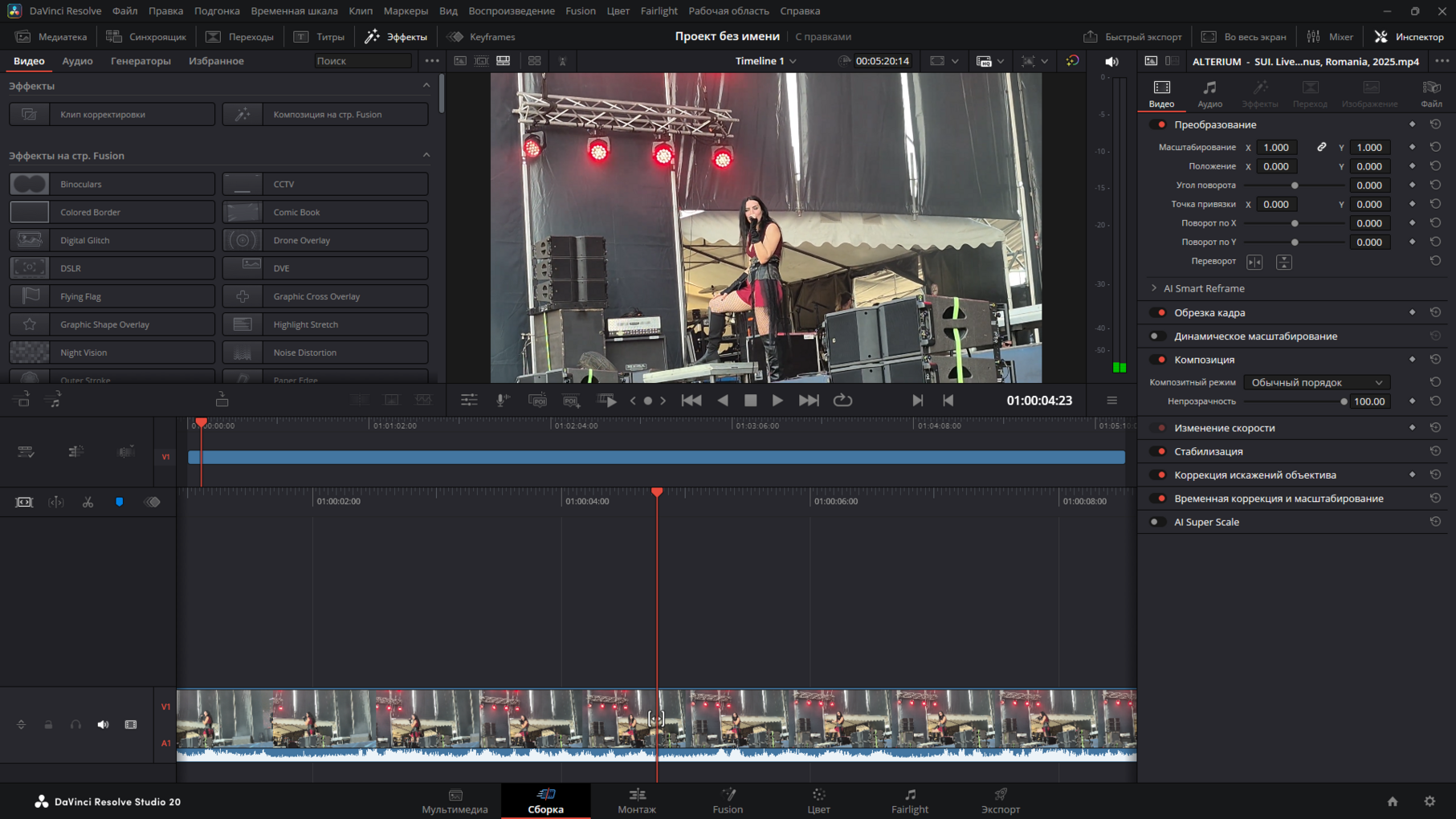Screen dimensions: 1456x819
Task: Select the razor cut scissors tool
Action: 88,502
